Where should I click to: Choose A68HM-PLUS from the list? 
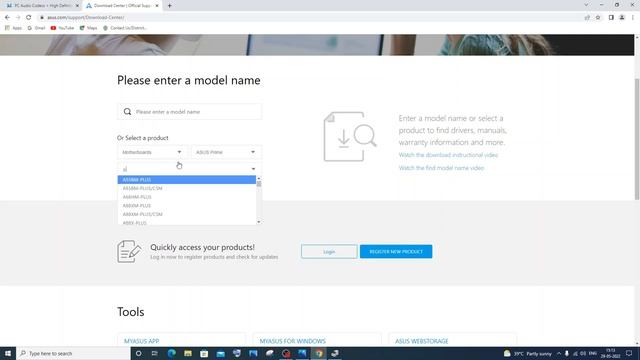(187, 197)
